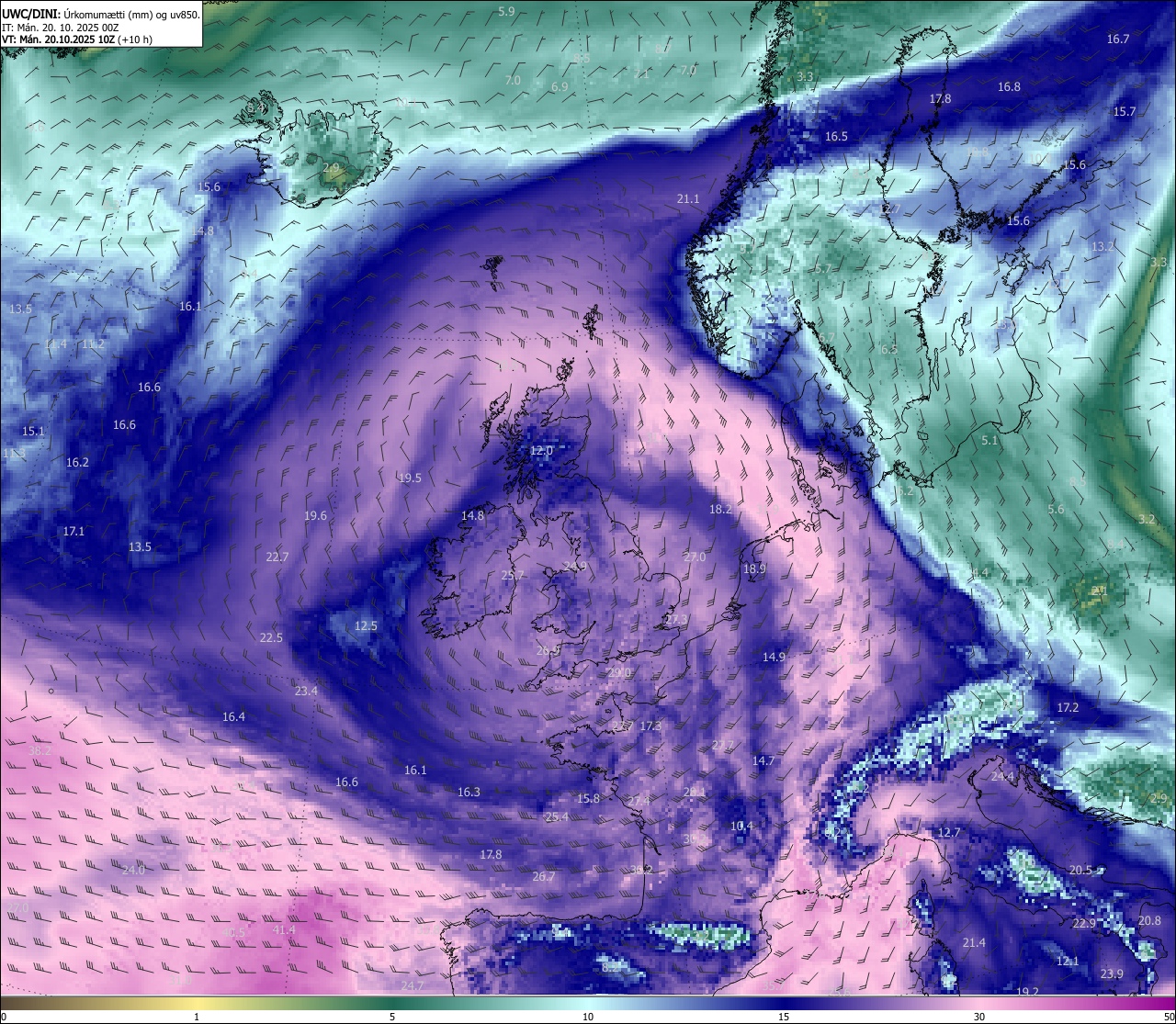1176x1024 pixels.
Task: Click the 17.1 value label
Action: [73, 531]
